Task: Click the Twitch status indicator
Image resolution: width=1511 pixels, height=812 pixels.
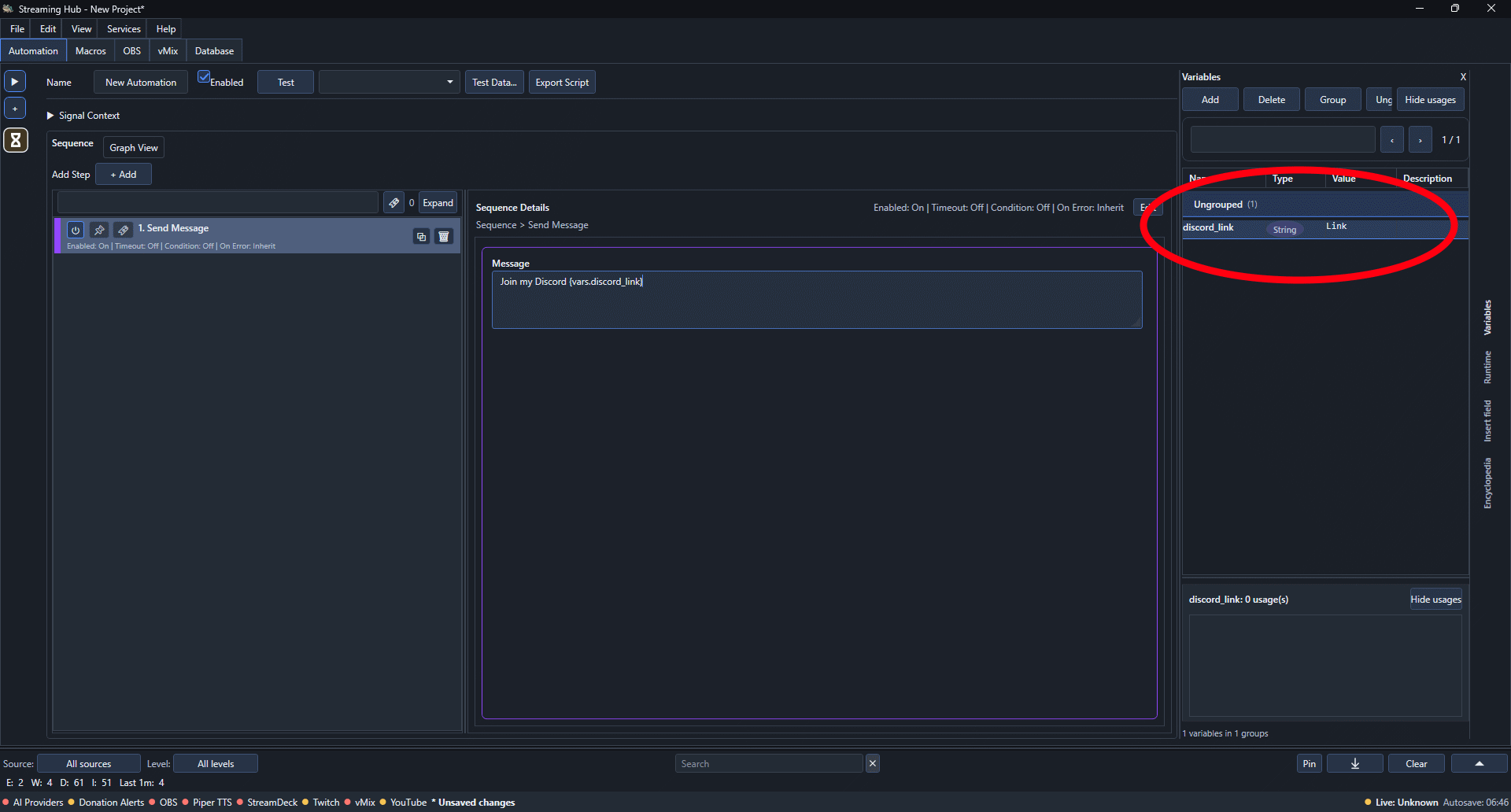Action: coord(321,802)
